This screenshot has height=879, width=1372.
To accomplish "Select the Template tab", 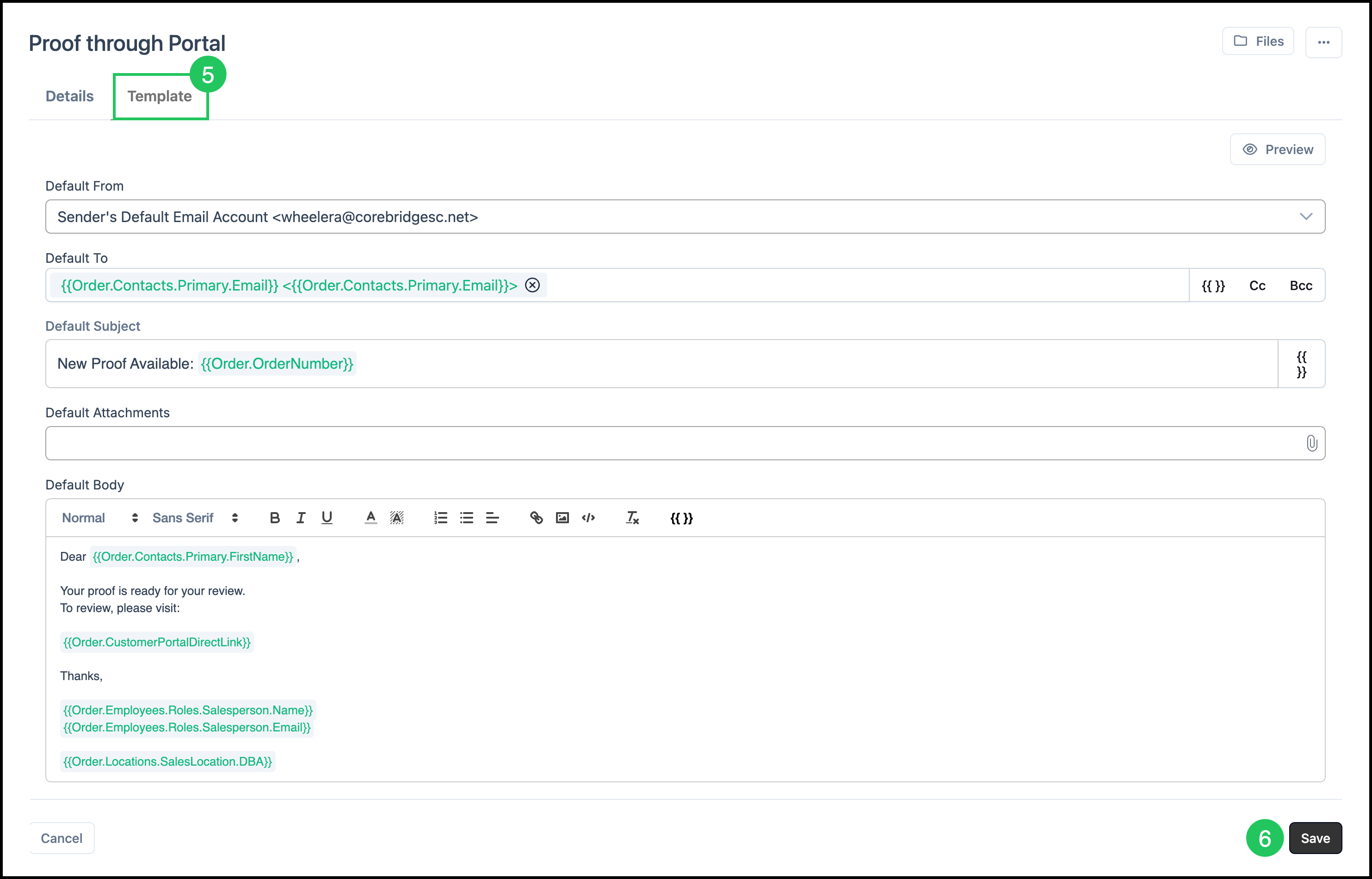I will point(159,96).
